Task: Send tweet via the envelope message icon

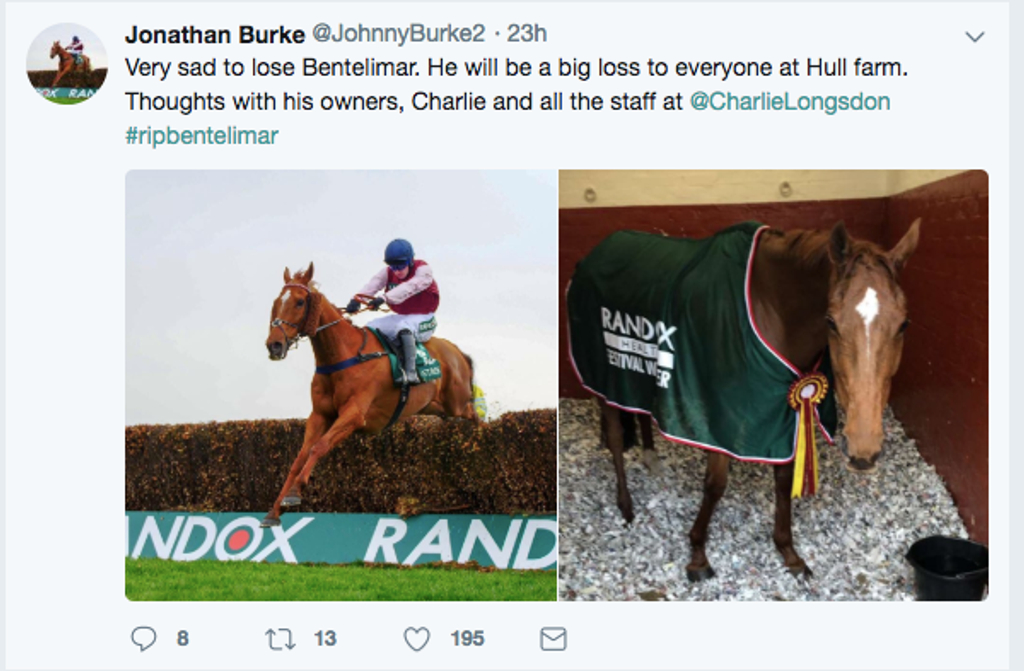Action: (553, 639)
